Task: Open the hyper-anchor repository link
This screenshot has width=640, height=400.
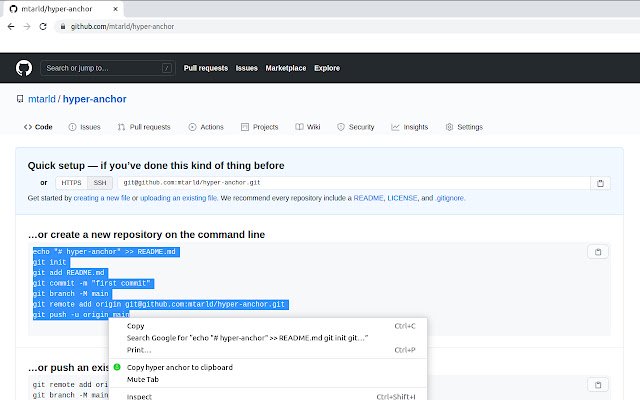Action: [95, 99]
